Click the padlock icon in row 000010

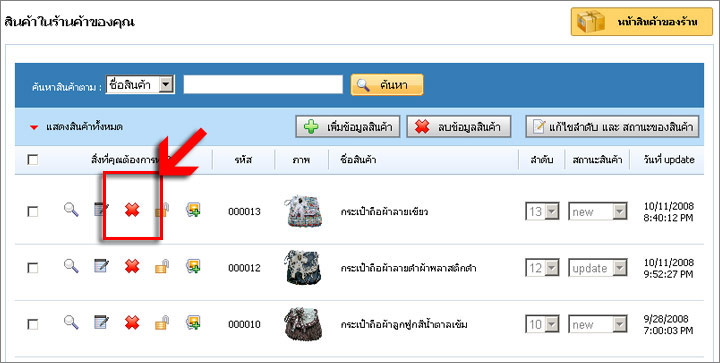coord(162,323)
